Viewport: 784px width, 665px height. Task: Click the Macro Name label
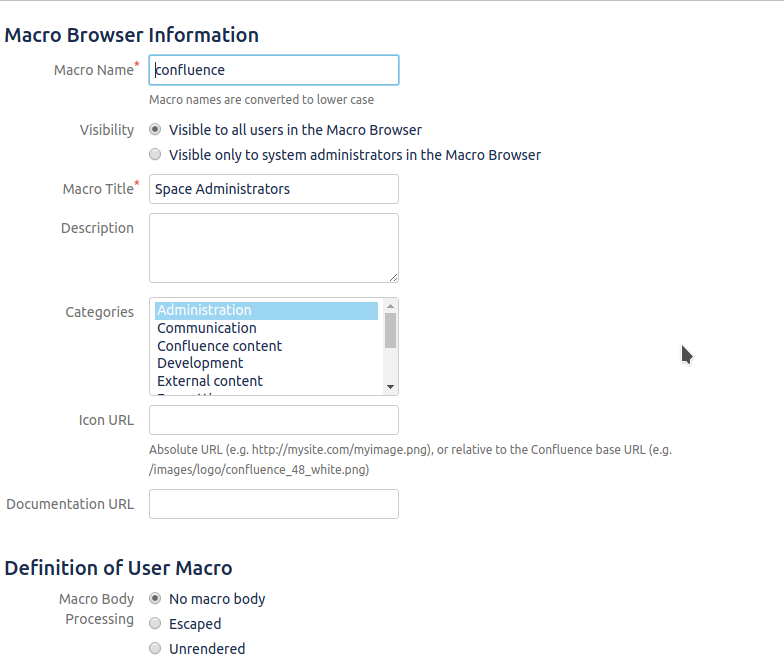pyautogui.click(x=96, y=70)
